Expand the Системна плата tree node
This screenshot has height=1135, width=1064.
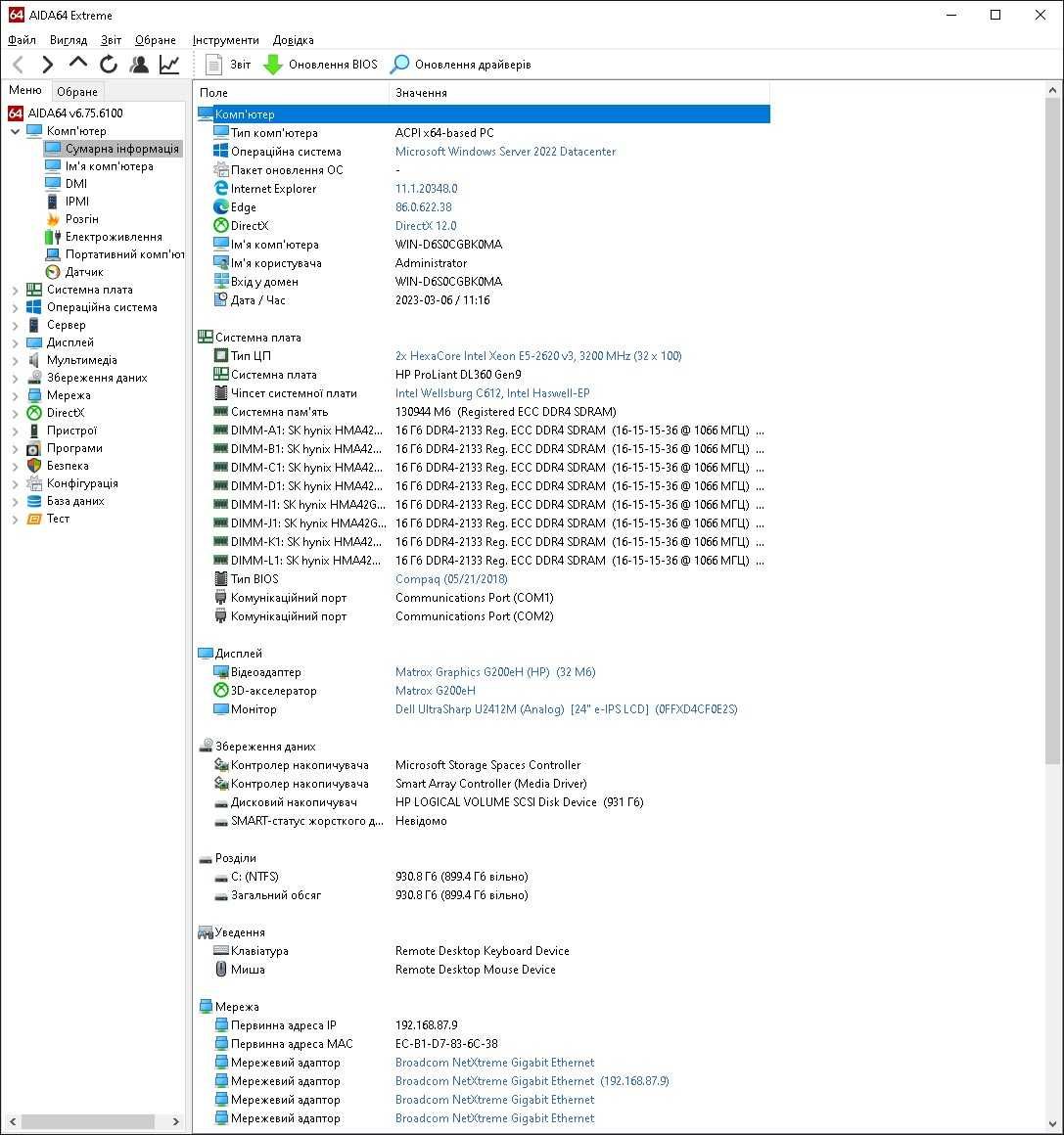click(x=16, y=290)
